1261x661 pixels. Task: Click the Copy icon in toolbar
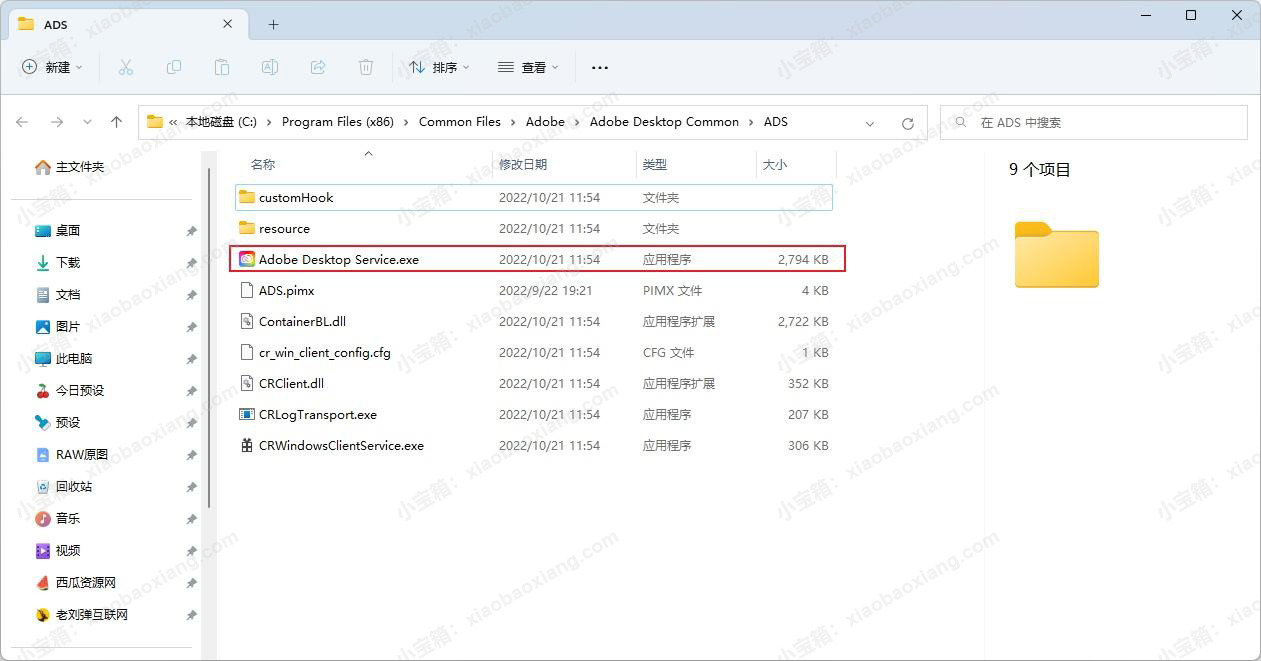click(174, 67)
